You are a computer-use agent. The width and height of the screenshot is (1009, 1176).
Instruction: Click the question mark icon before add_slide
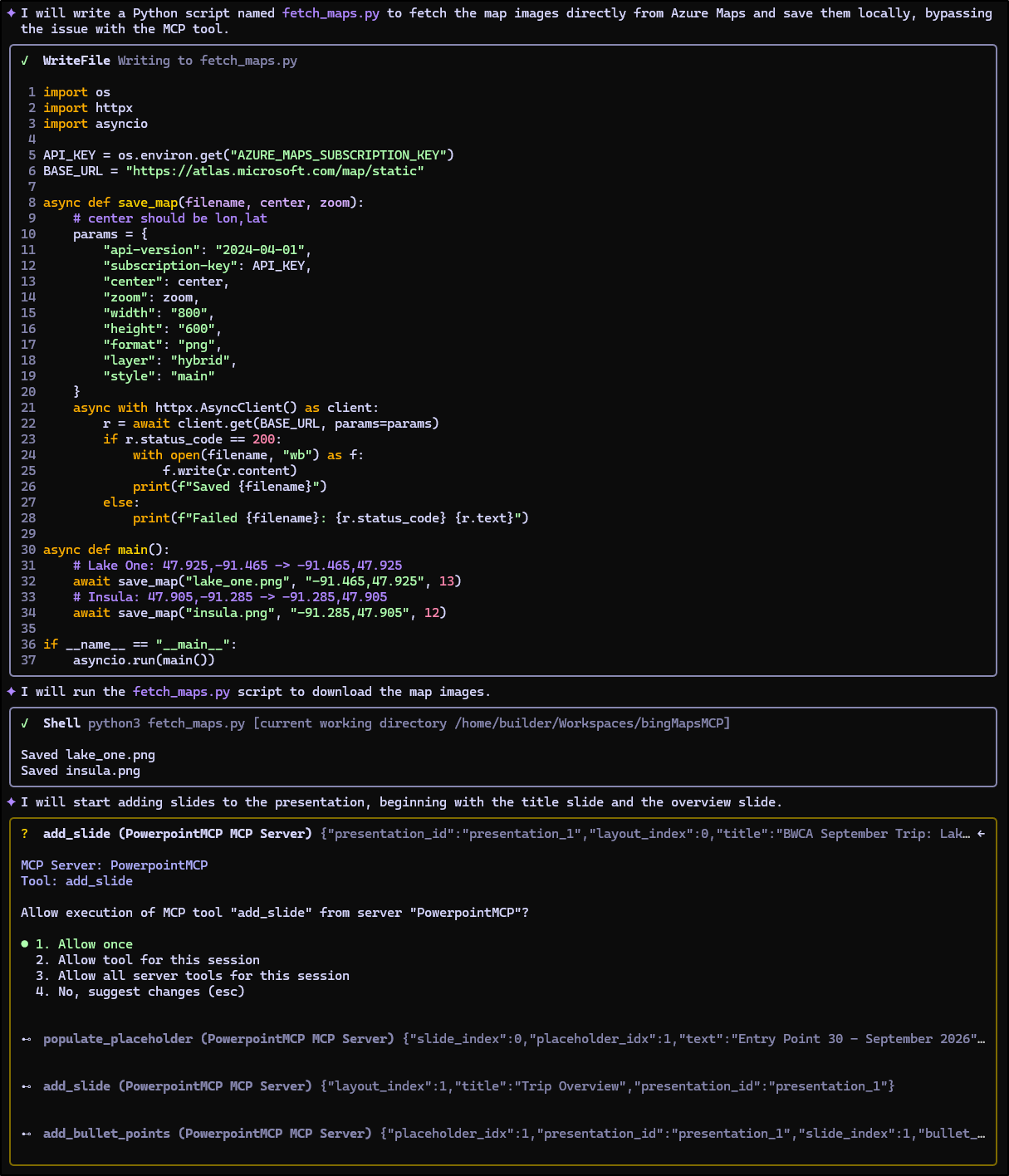(x=25, y=834)
